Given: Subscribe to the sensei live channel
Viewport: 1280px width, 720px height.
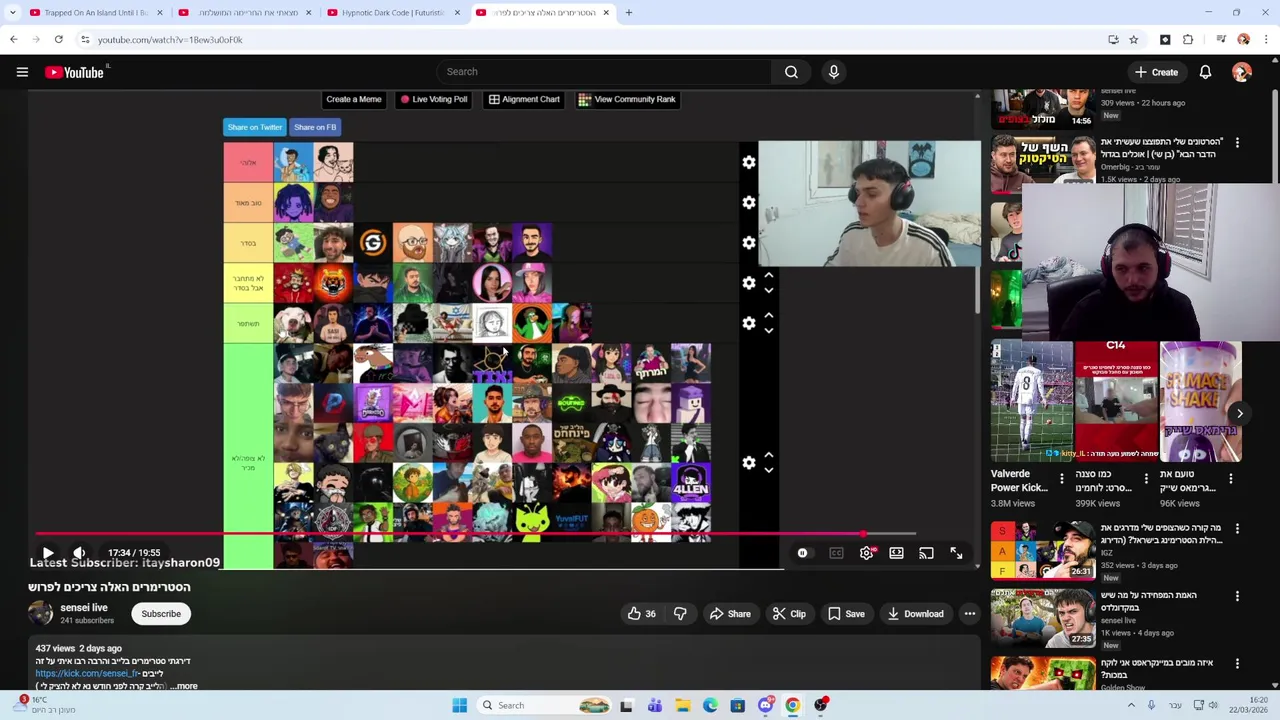Looking at the screenshot, I should click(161, 614).
